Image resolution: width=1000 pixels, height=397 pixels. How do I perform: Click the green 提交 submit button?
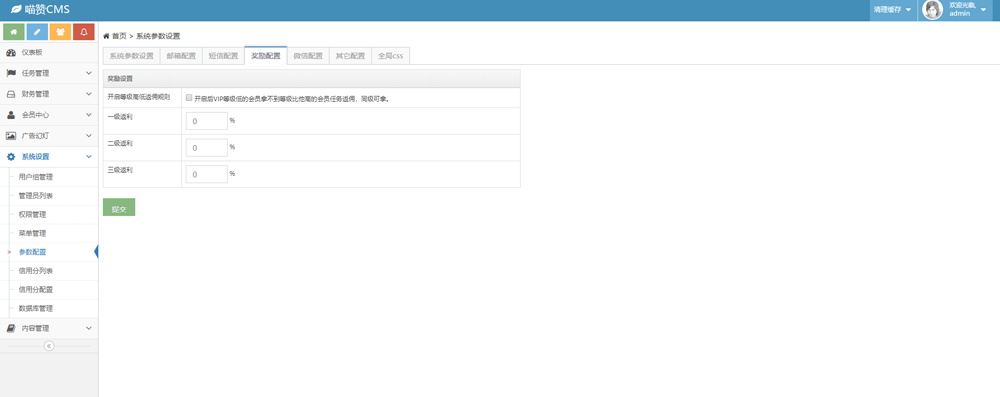119,207
